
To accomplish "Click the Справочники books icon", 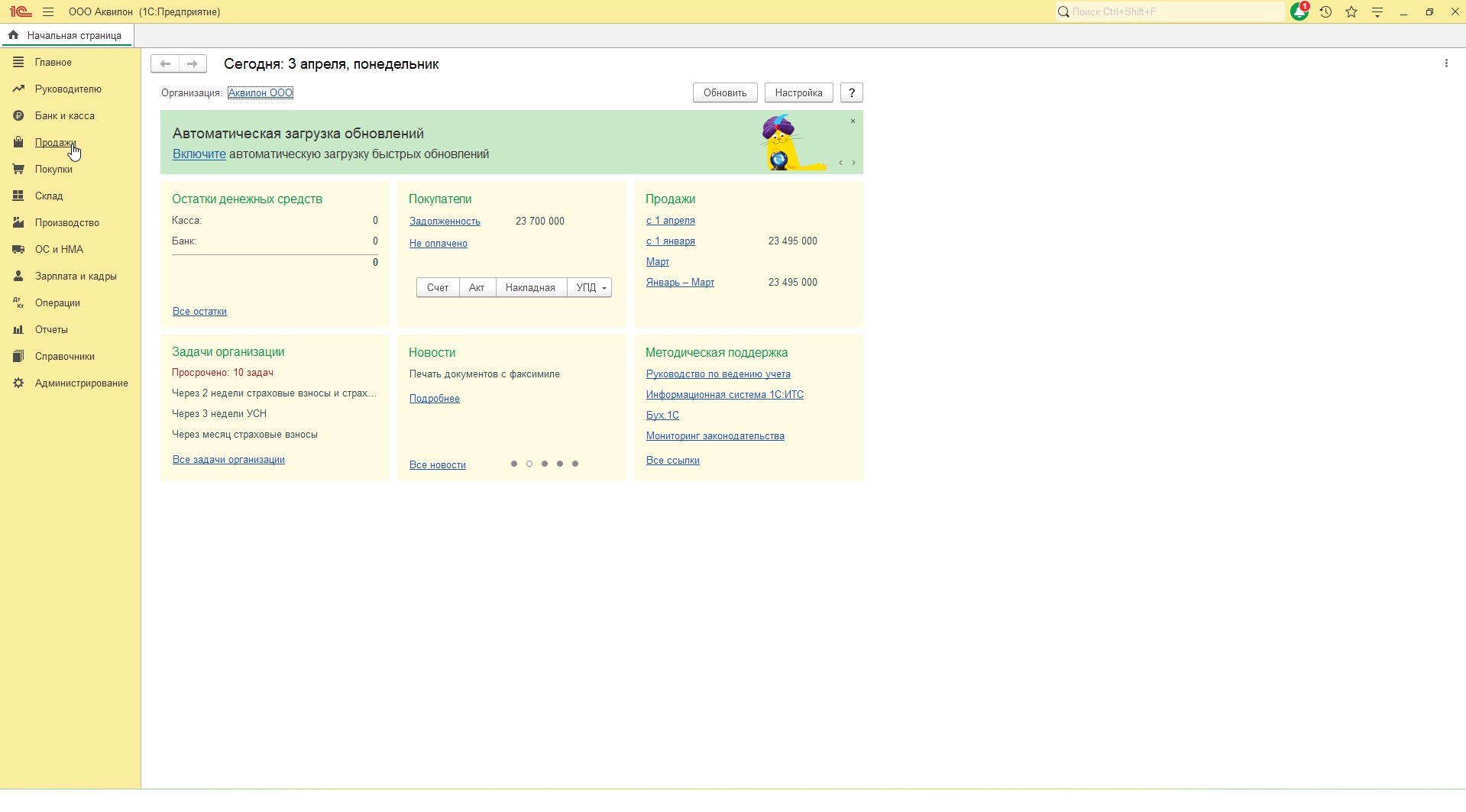I will point(18,356).
